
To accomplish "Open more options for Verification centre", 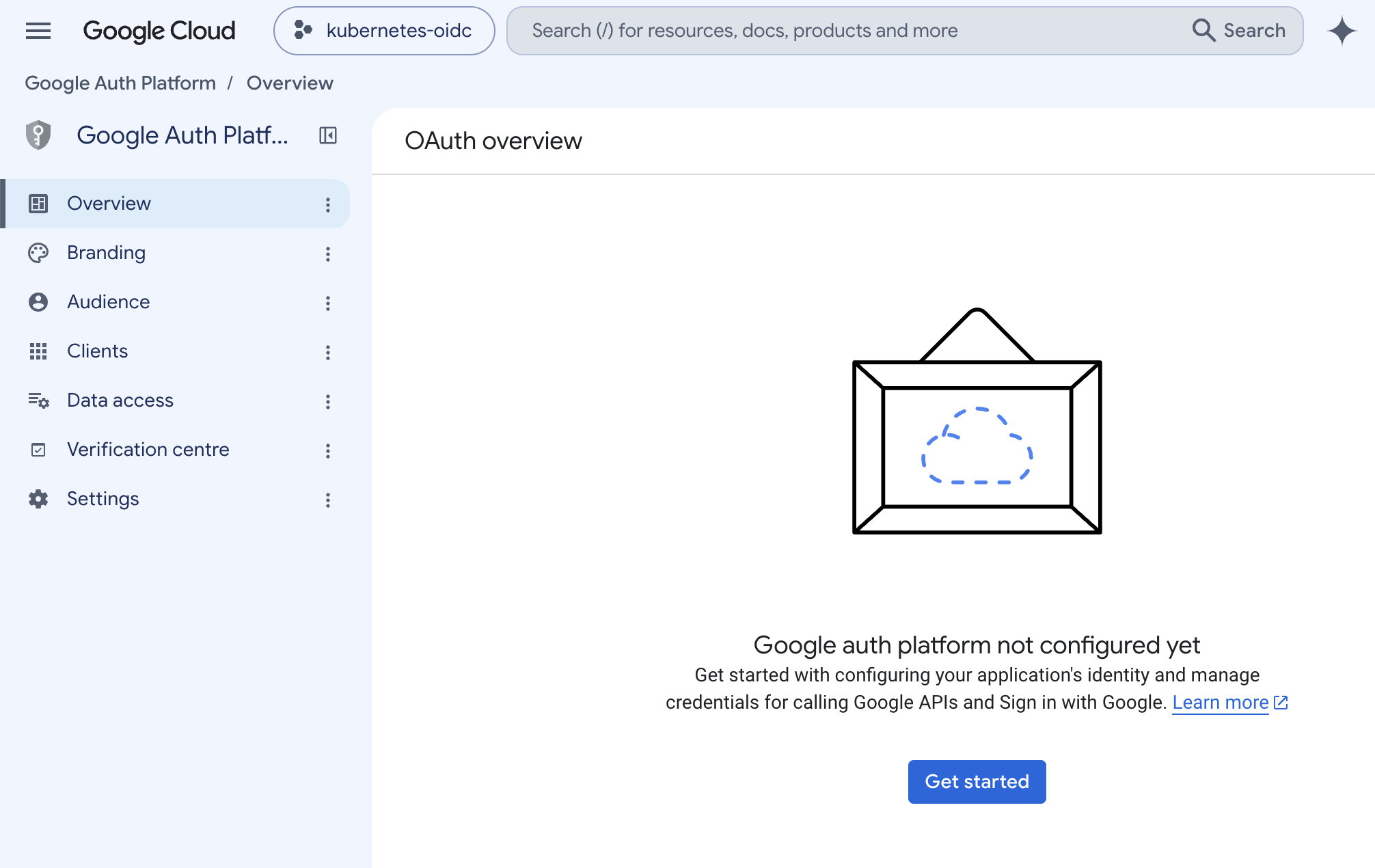I will click(328, 450).
